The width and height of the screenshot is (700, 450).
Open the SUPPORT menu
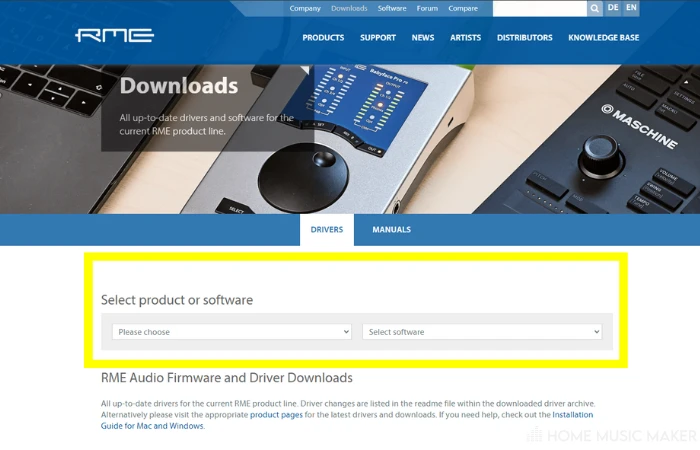point(378,38)
